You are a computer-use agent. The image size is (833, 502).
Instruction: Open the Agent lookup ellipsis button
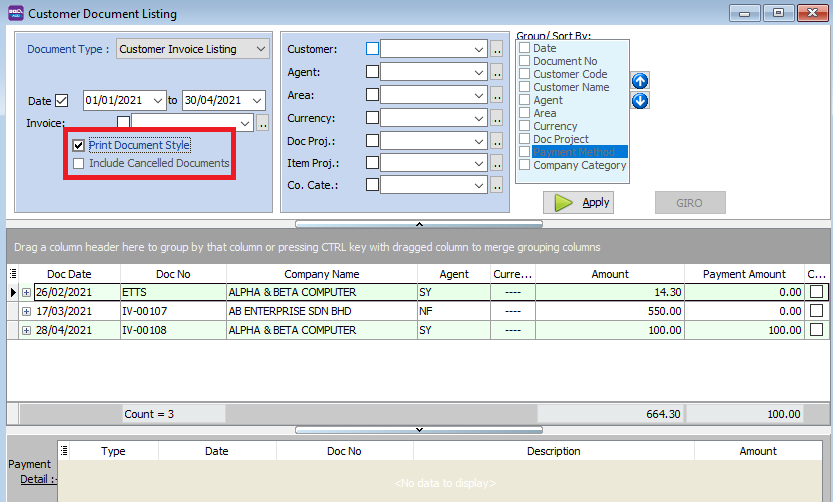[496, 72]
